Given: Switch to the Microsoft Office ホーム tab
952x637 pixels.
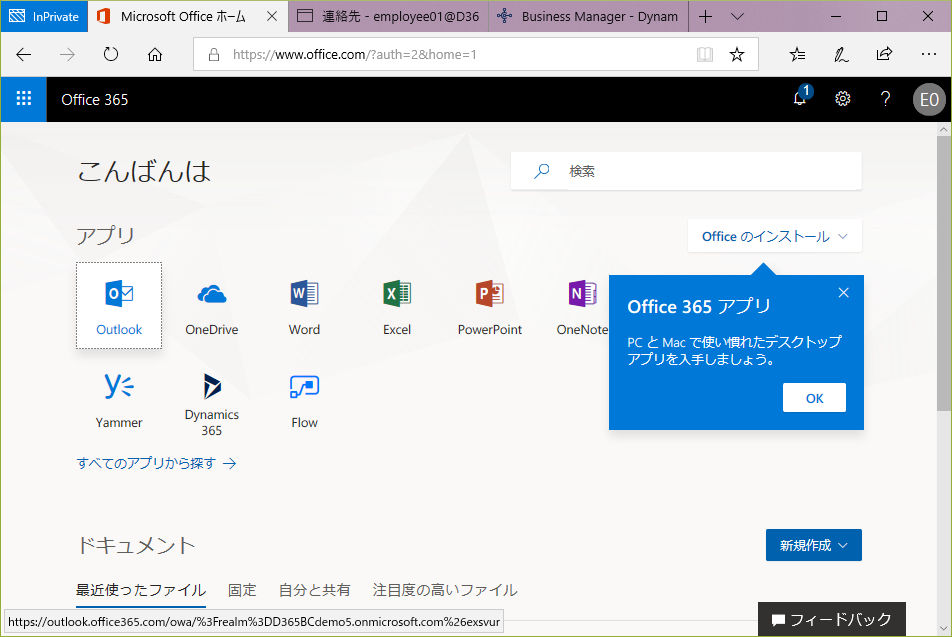Looking at the screenshot, I should [183, 16].
